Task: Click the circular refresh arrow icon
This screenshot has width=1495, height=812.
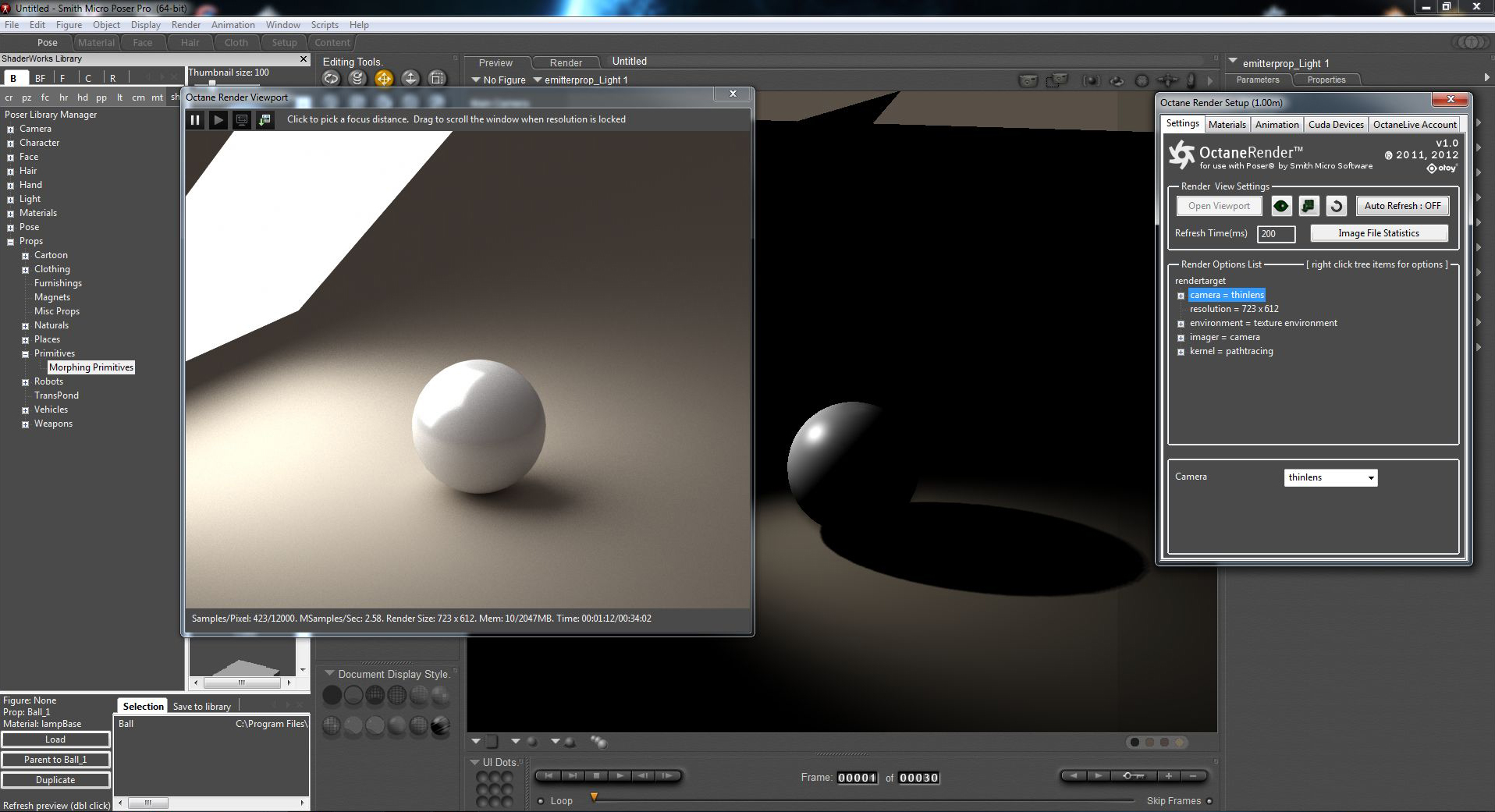Action: pyautogui.click(x=1336, y=206)
